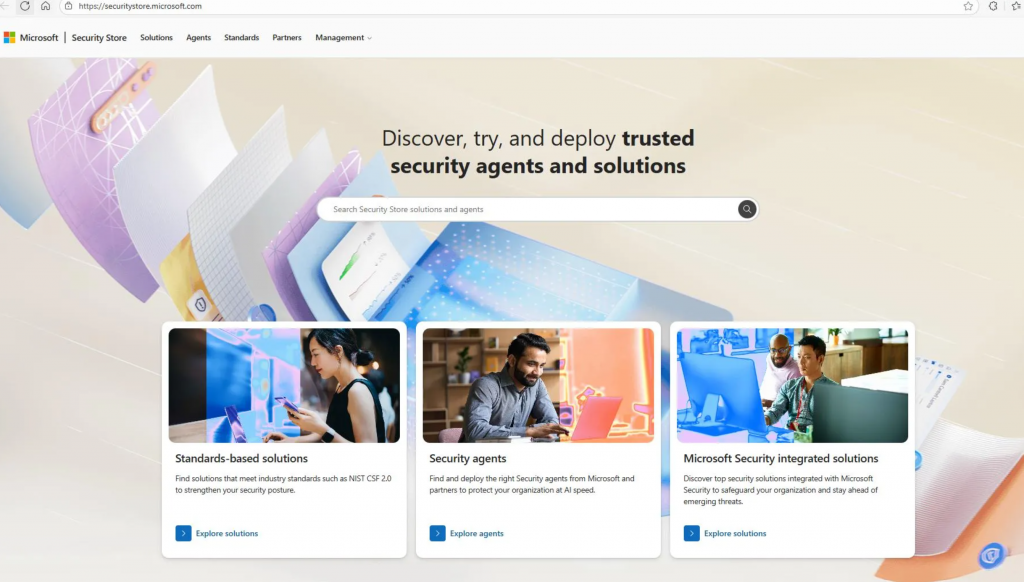View site information lock icon

(69, 6)
